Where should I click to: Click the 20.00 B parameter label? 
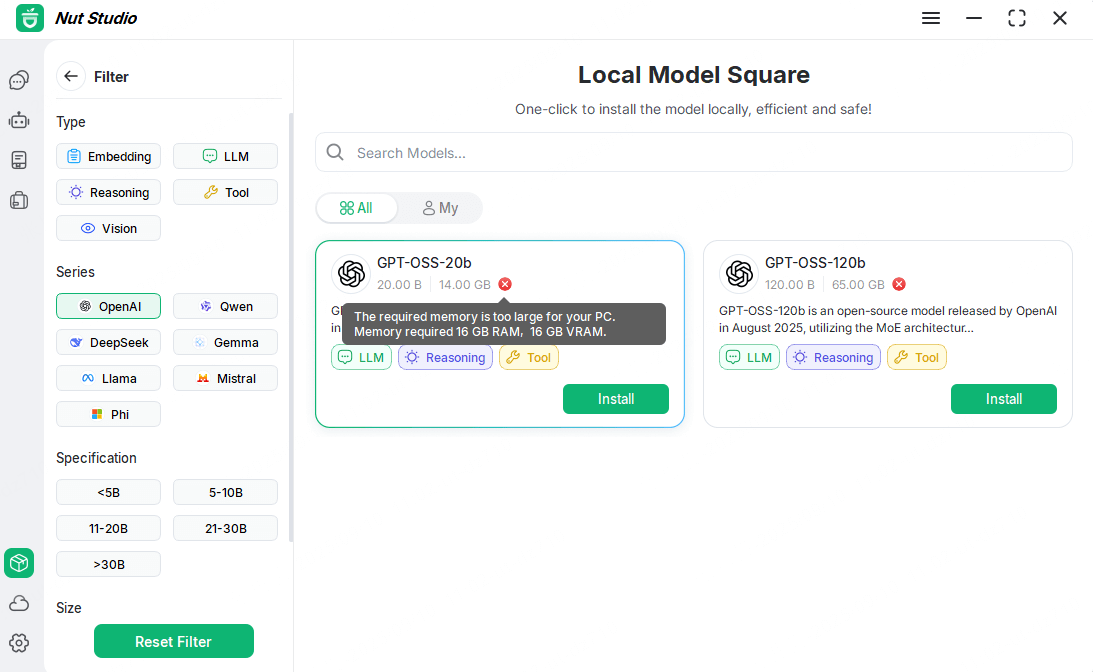tap(399, 284)
